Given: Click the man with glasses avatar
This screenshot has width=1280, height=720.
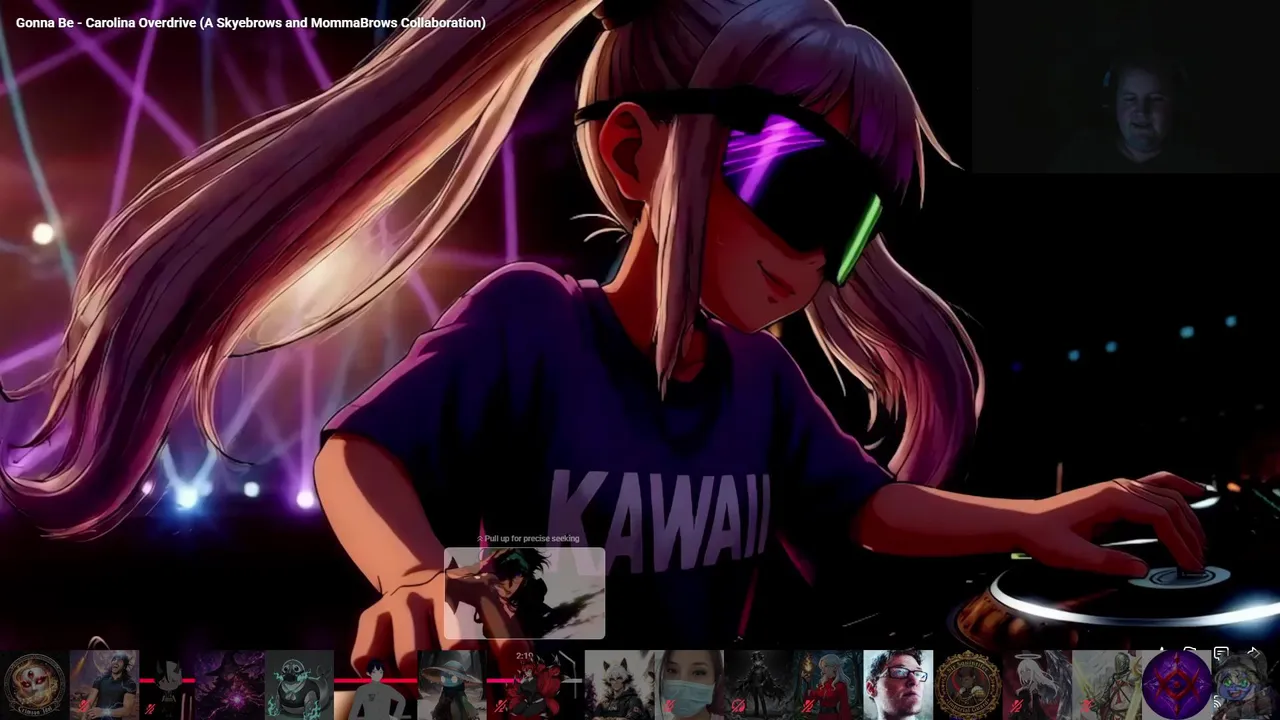Looking at the screenshot, I should tap(898, 686).
